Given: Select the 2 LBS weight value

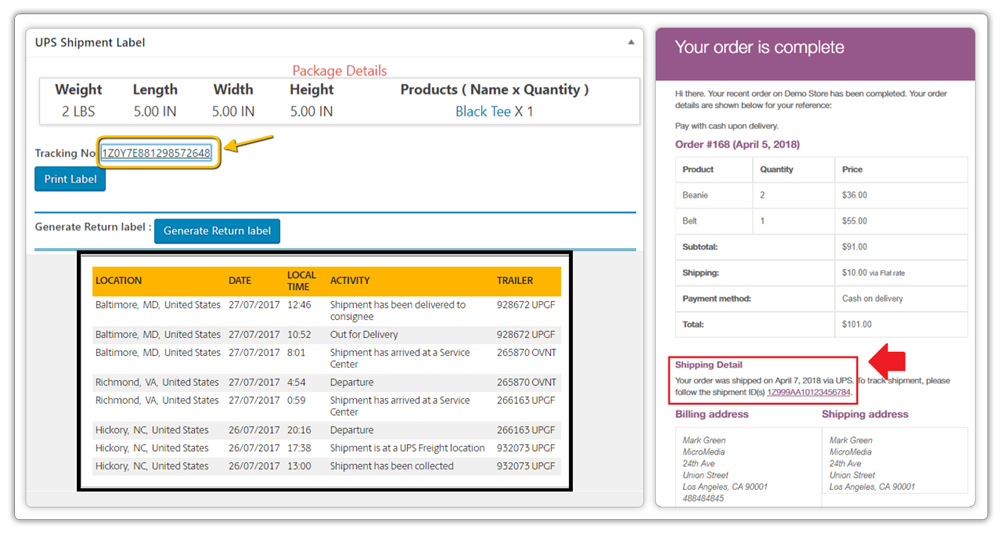Looking at the screenshot, I should coord(78,112).
